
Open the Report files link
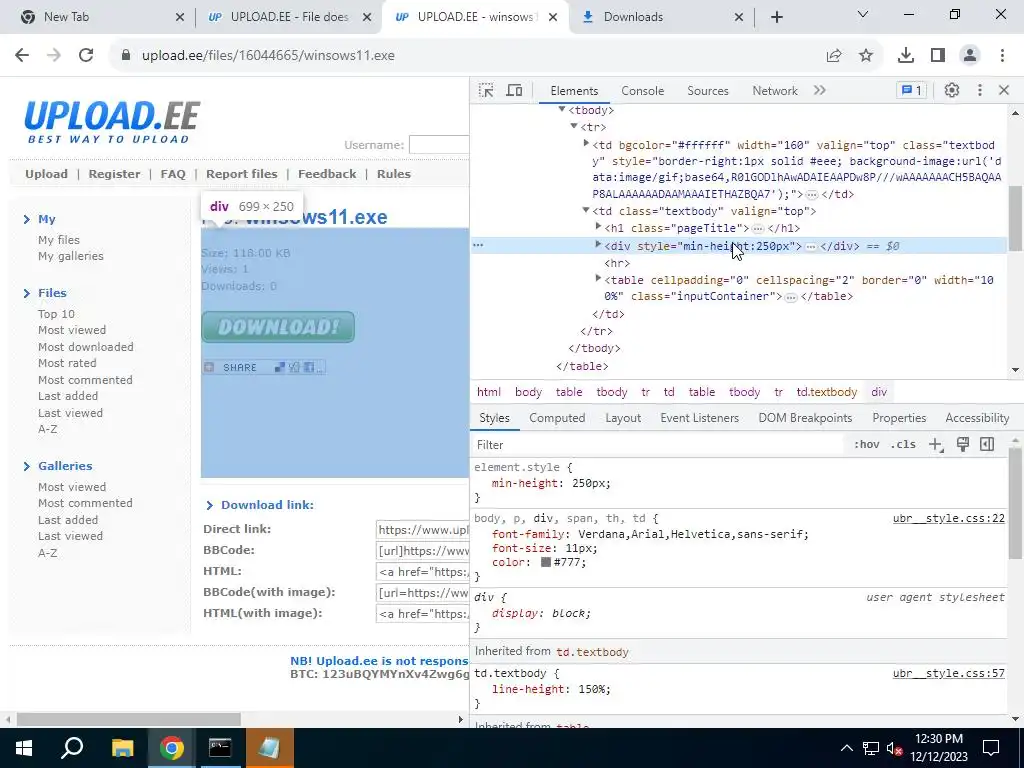(x=242, y=174)
